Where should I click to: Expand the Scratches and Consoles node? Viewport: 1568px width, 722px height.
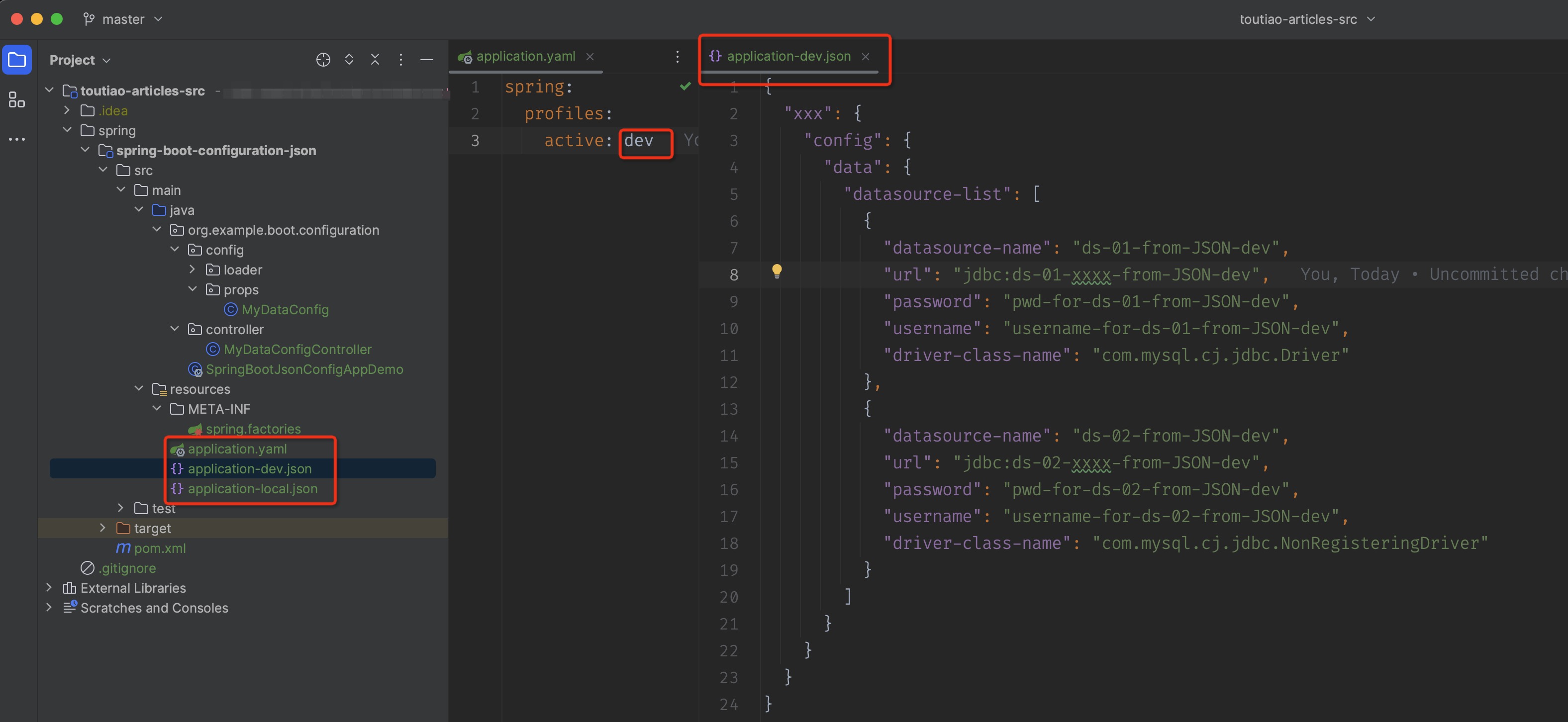(x=49, y=608)
